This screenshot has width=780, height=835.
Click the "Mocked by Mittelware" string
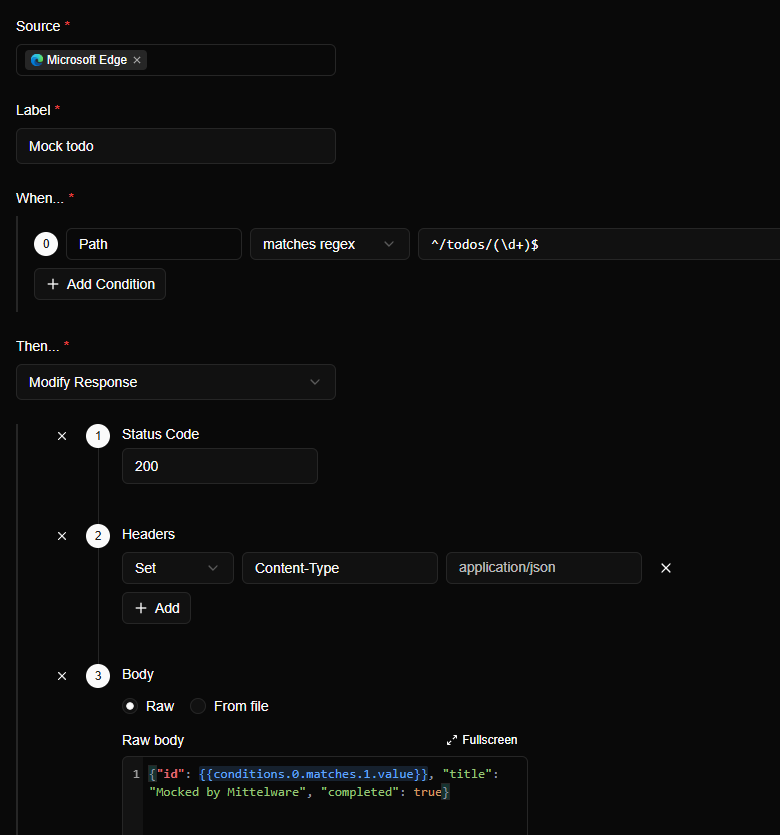(228, 792)
